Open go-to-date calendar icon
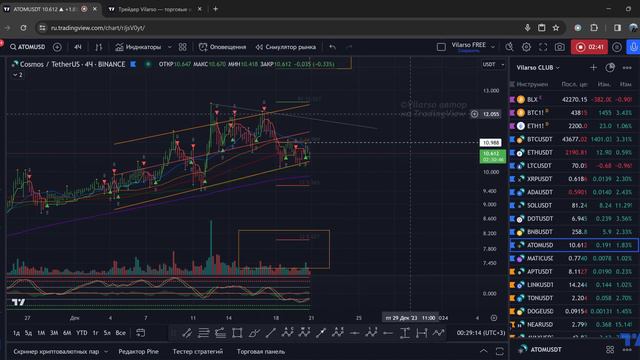 [x=140, y=333]
